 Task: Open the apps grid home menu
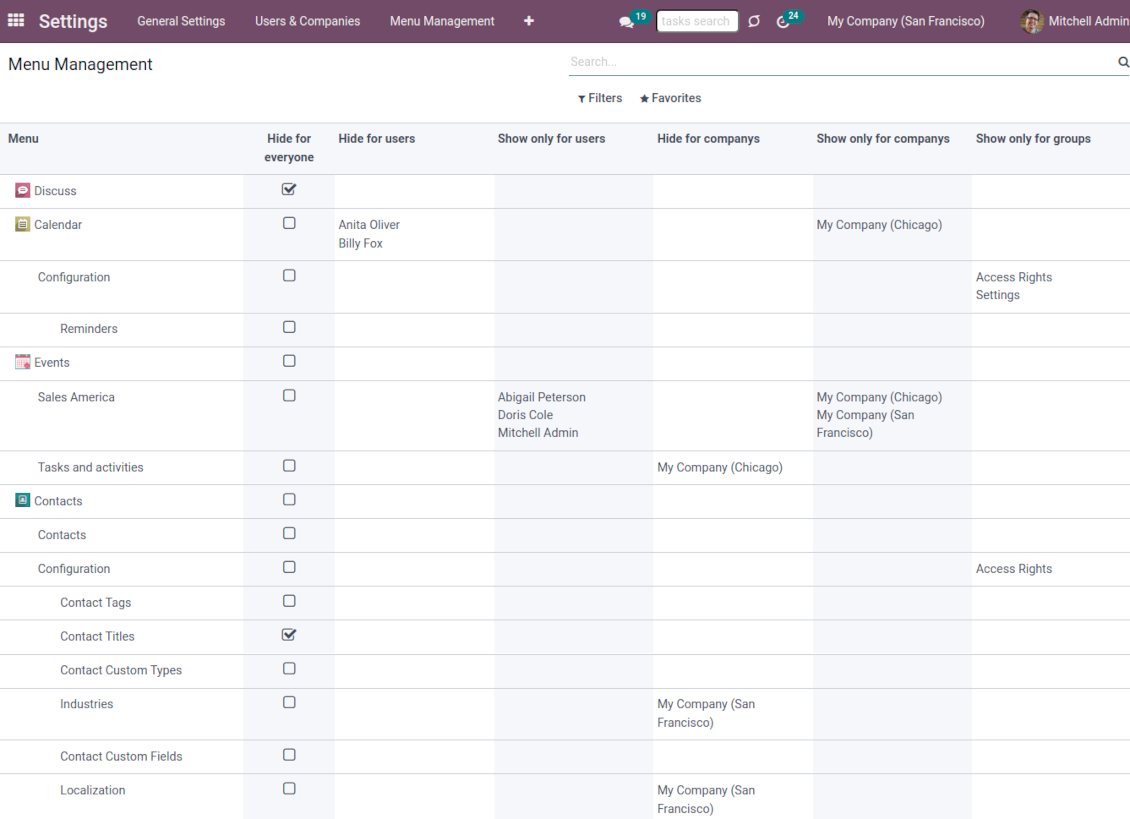click(16, 20)
